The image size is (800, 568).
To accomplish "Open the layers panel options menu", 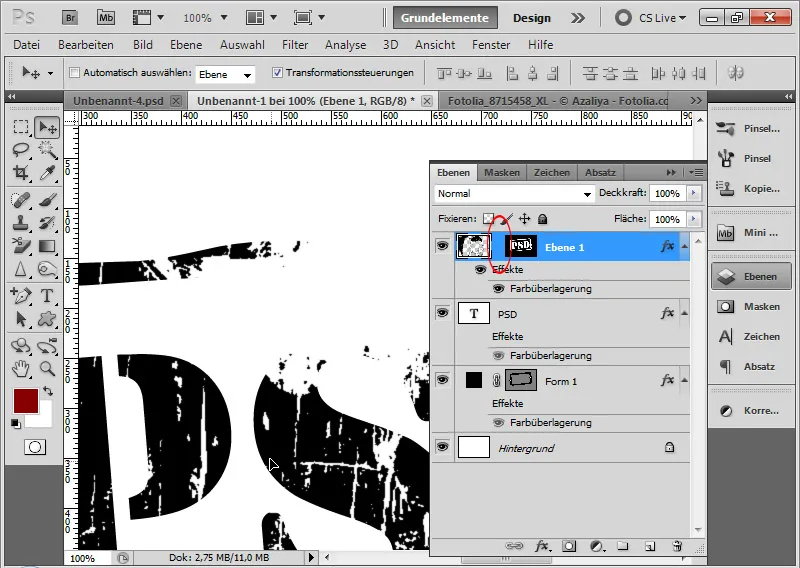I will coord(696,172).
